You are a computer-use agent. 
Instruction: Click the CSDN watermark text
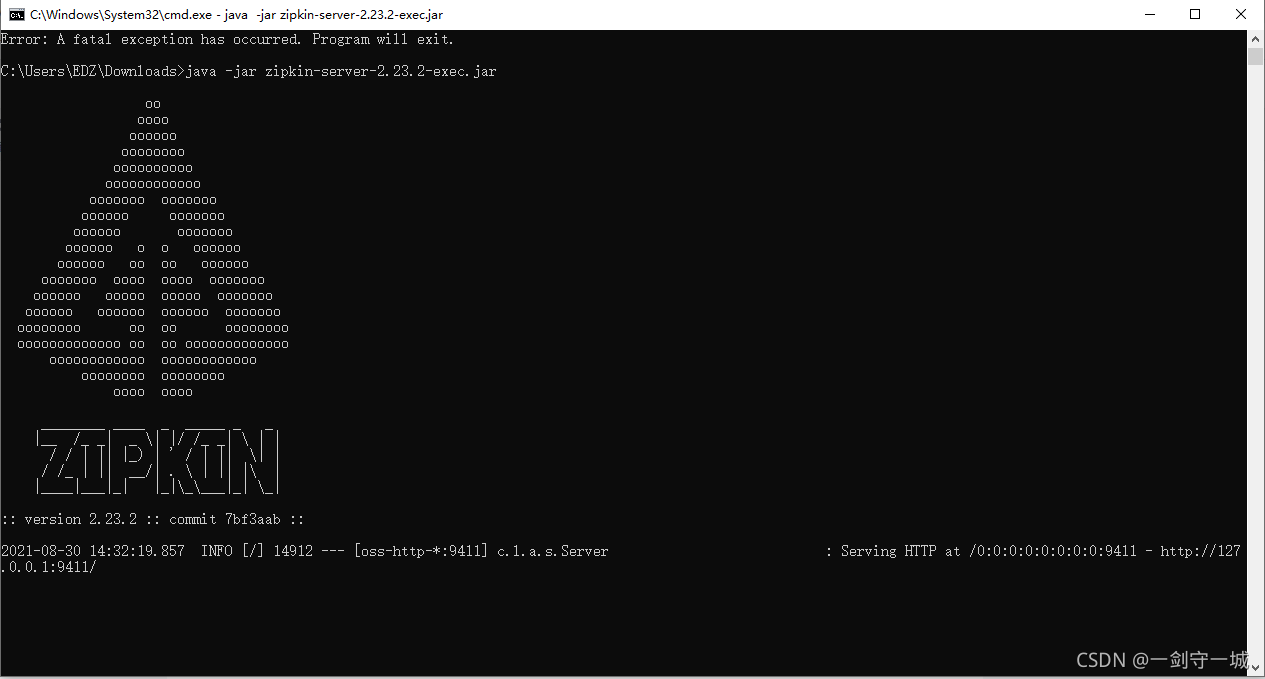(1160, 660)
